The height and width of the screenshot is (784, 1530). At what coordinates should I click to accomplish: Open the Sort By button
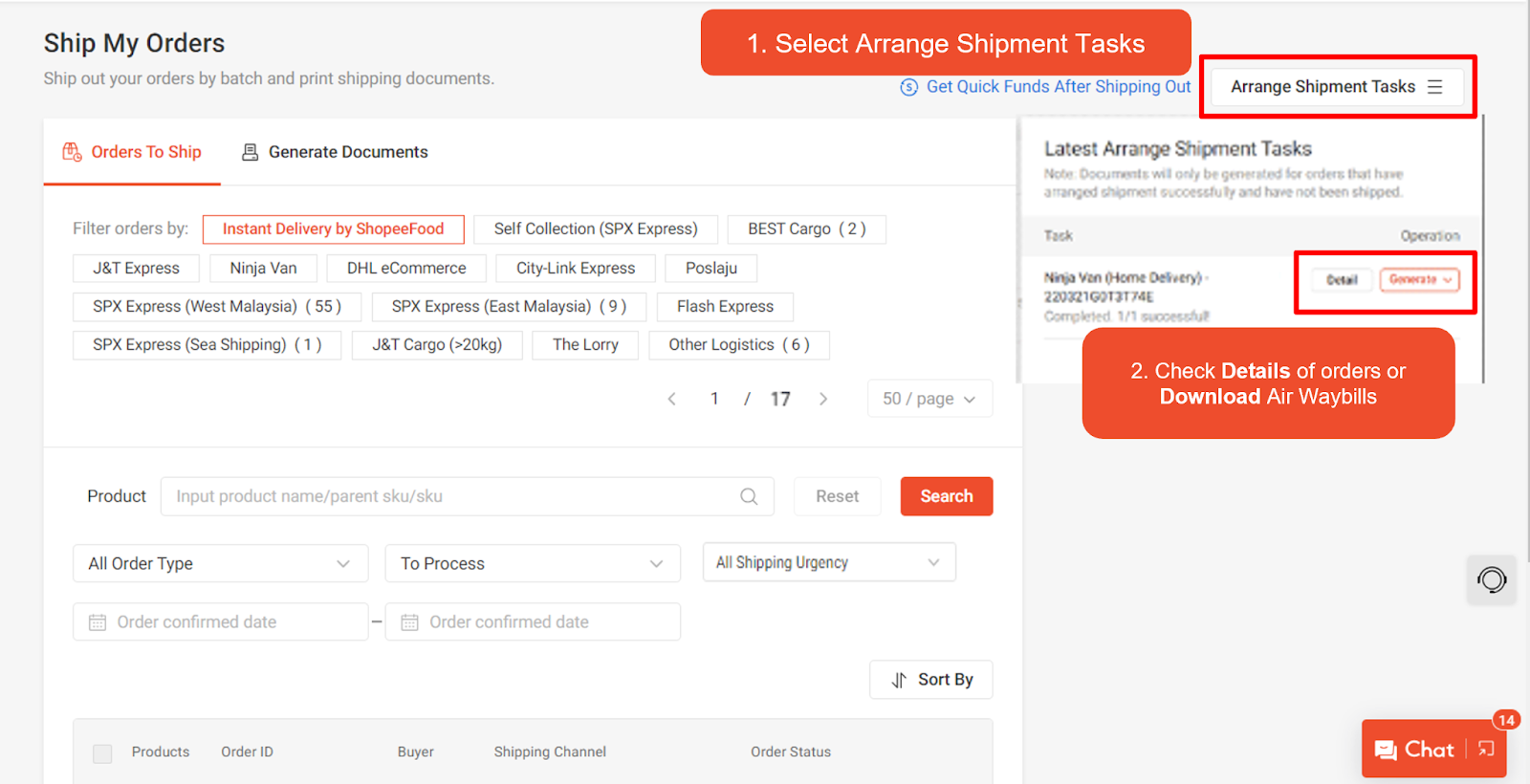click(931, 680)
